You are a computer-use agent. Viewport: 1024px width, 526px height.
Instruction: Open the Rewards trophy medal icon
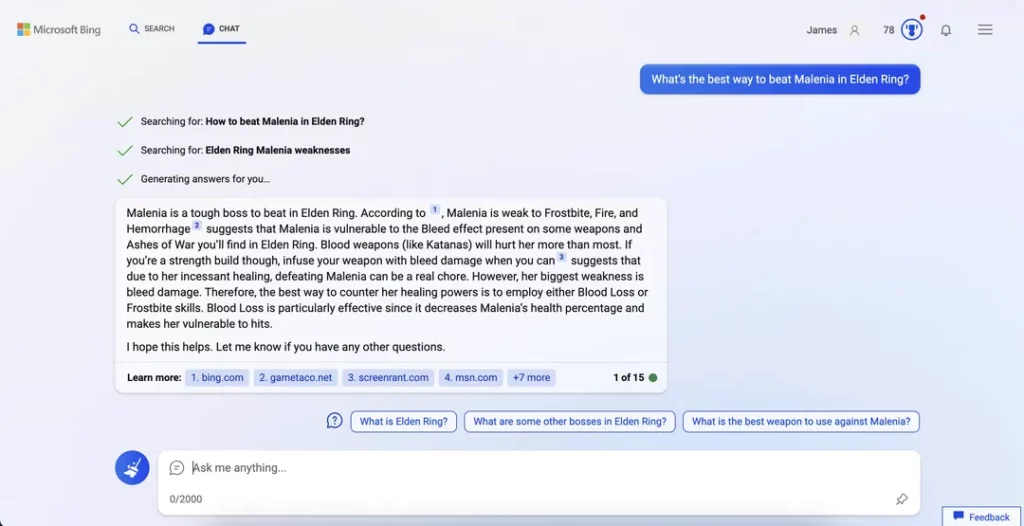point(912,29)
